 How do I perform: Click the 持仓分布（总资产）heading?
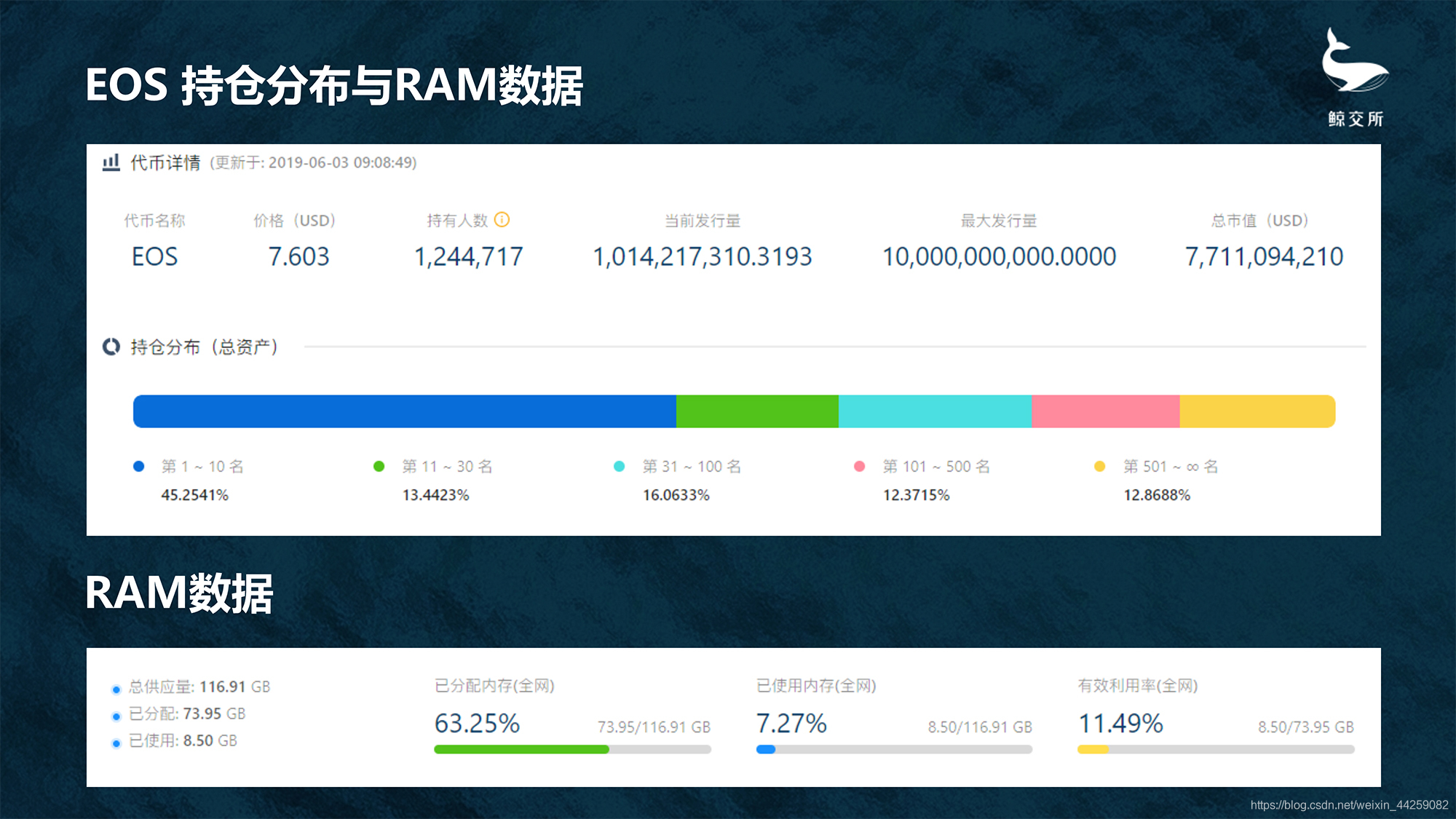click(205, 347)
